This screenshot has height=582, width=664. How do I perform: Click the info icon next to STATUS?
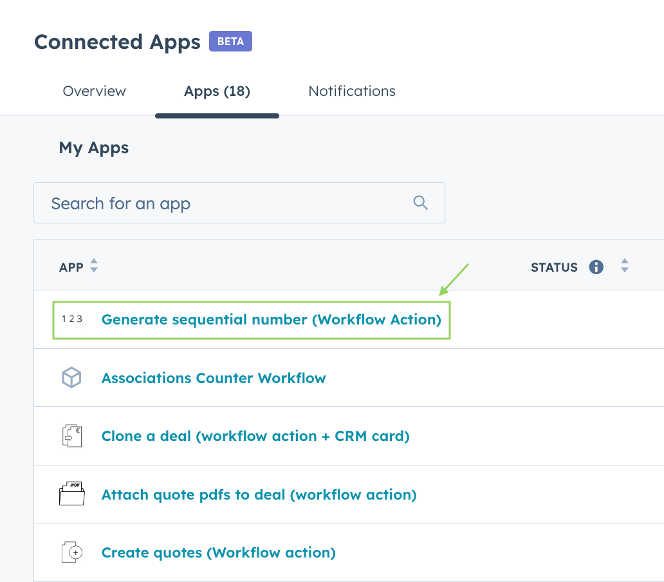pos(596,267)
